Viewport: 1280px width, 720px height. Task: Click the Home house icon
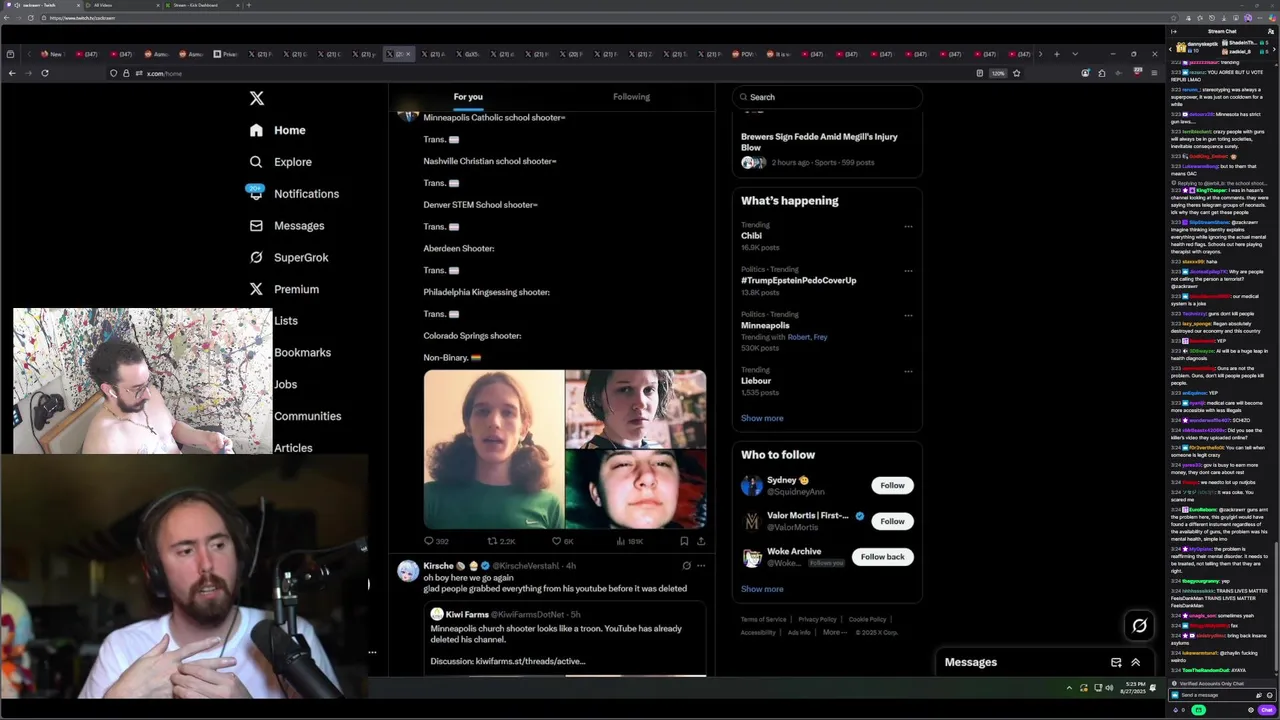[256, 130]
